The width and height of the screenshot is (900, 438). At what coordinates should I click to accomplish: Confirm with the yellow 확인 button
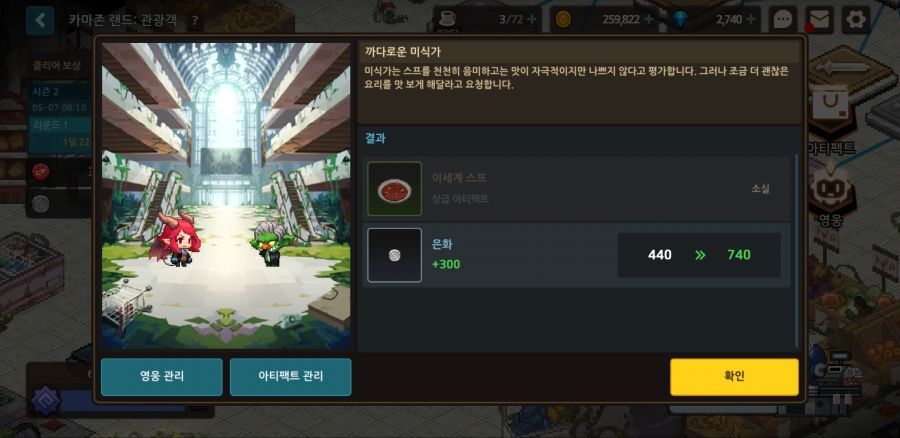[x=734, y=377]
